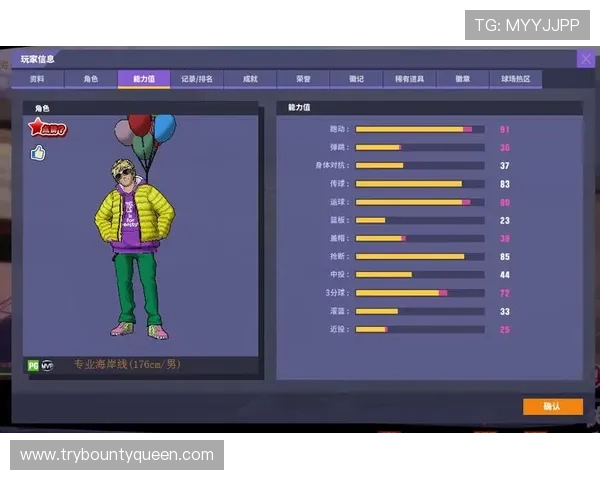Click the green PG position badge
Viewport: 600px width, 480px height.
tap(33, 366)
